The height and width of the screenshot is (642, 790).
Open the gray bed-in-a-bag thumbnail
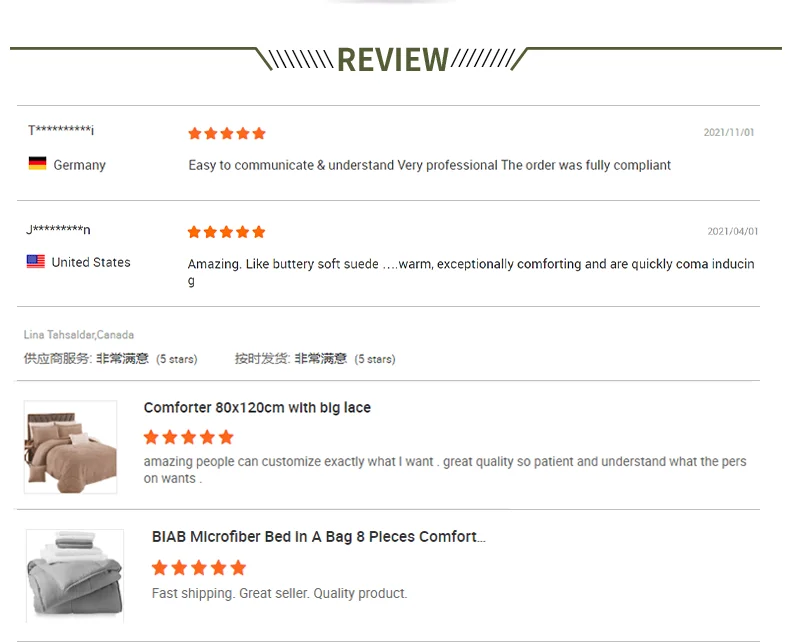[74, 575]
